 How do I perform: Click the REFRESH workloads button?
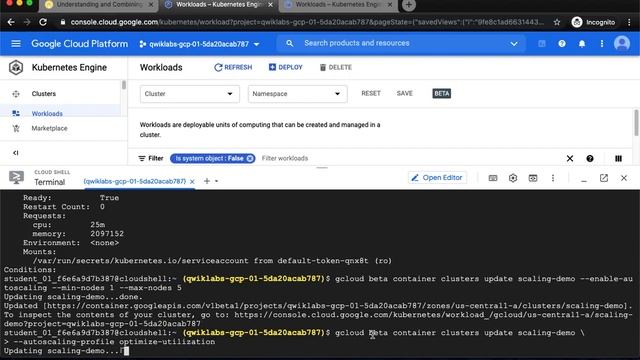tap(233, 67)
